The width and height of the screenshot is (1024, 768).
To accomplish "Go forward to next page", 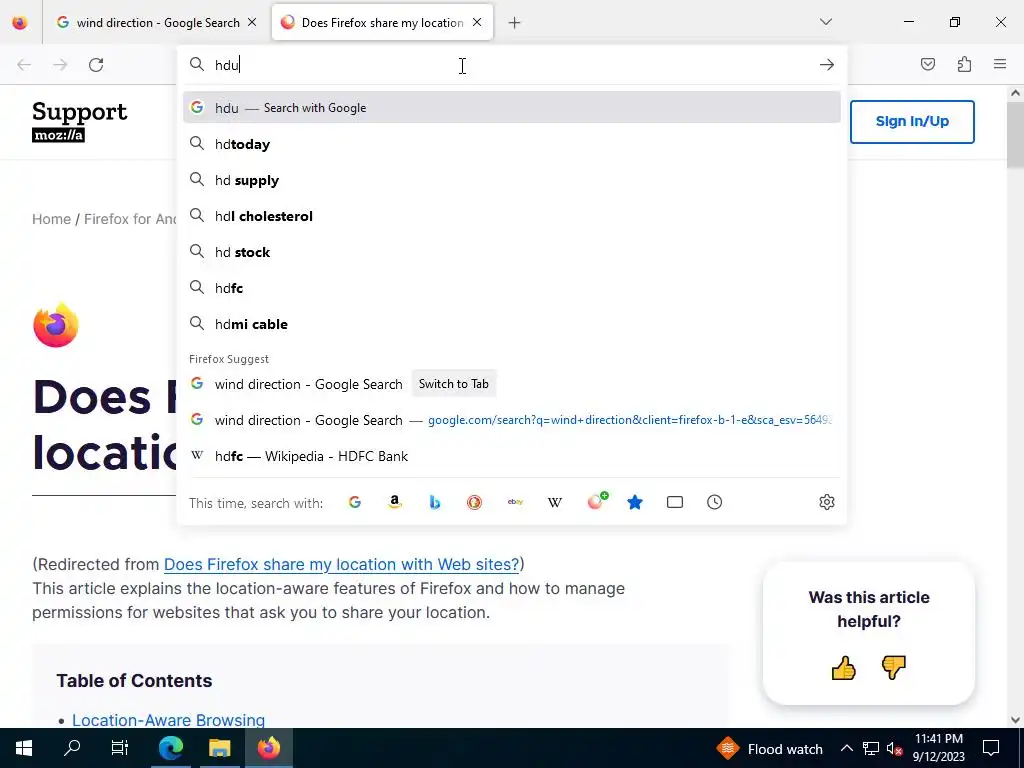I will (x=60, y=65).
